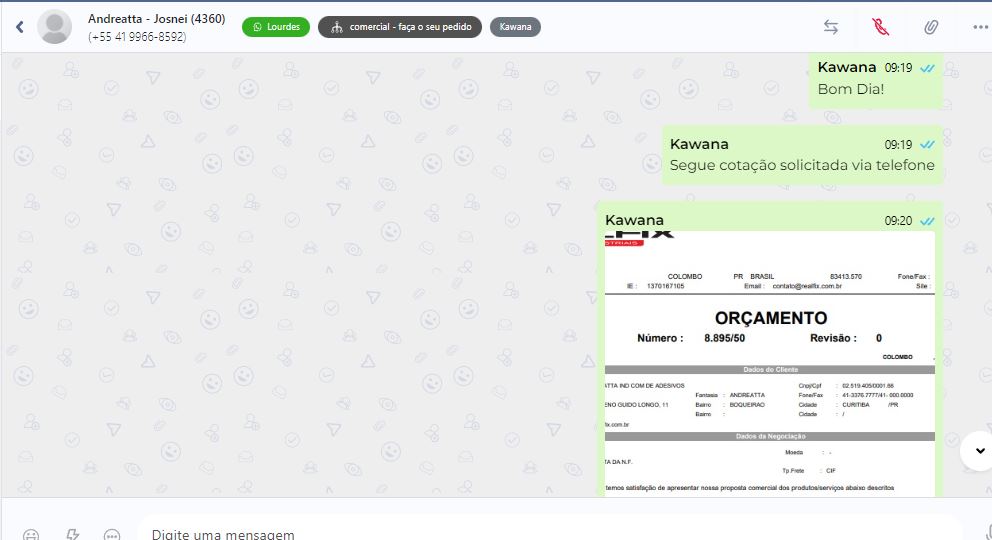
Task: Click the 'comercial - faça o seu pedido' tag
Action: (400, 27)
